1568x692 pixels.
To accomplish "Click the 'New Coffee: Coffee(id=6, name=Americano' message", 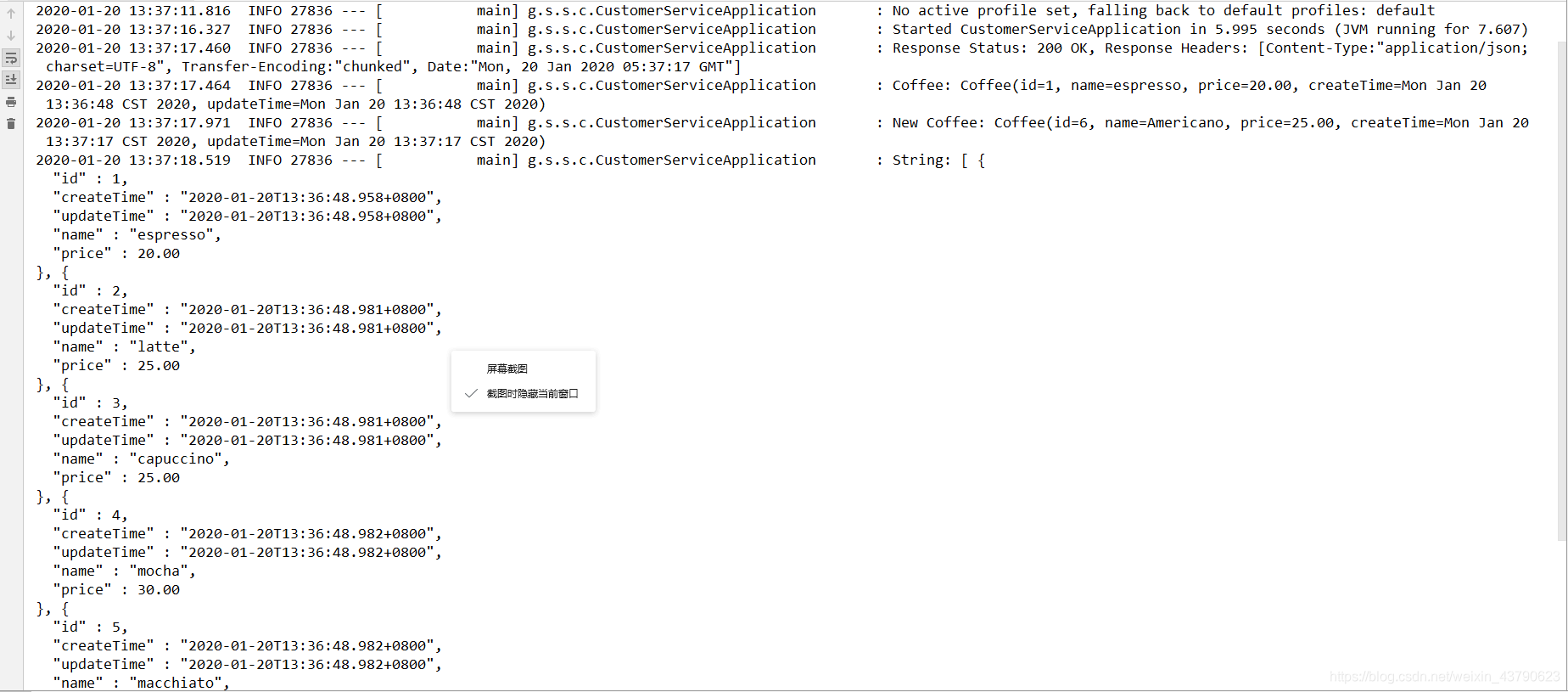I will coord(1210,122).
